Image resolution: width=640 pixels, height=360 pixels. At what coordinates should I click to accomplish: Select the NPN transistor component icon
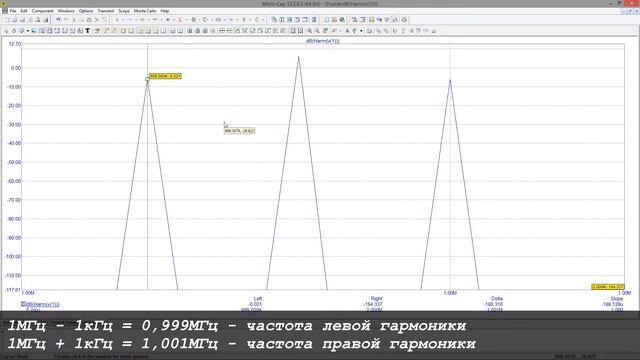point(180,20)
